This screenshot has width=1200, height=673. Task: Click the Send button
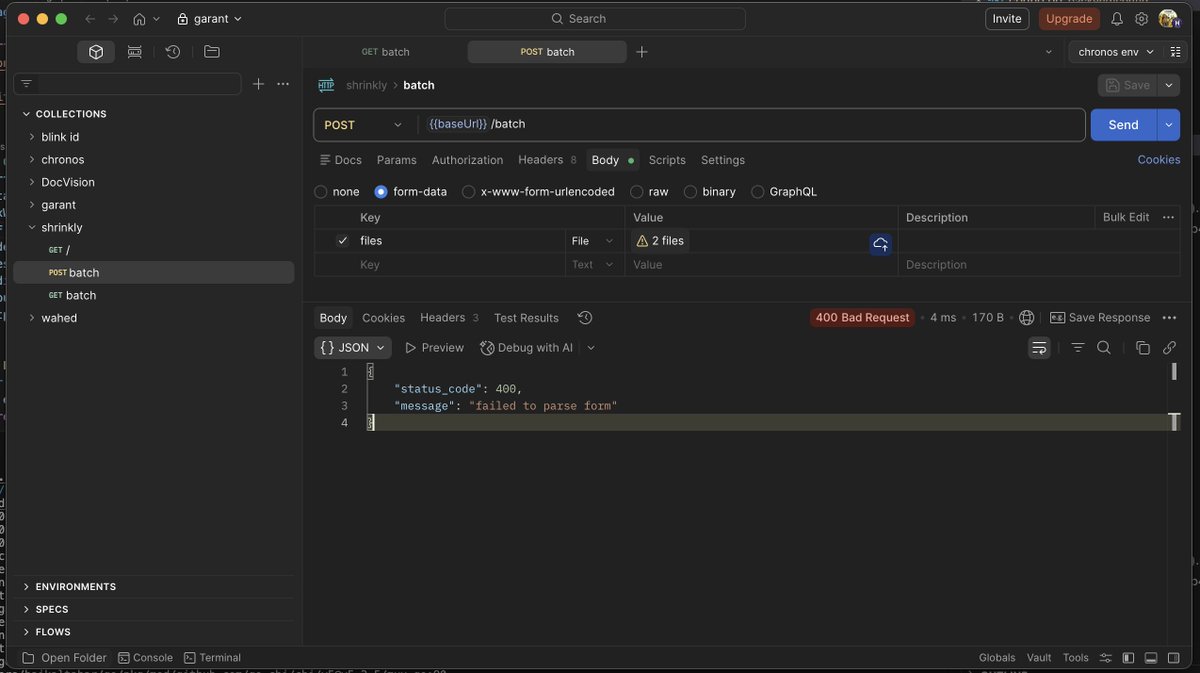point(1124,125)
